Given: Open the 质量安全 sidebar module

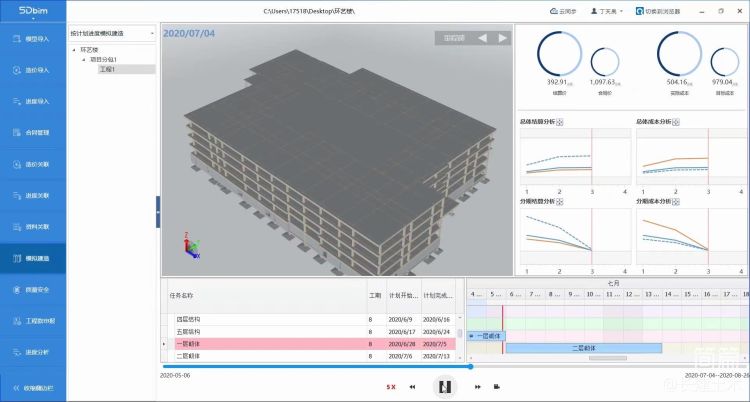Looking at the screenshot, I should pyautogui.click(x=31, y=290).
